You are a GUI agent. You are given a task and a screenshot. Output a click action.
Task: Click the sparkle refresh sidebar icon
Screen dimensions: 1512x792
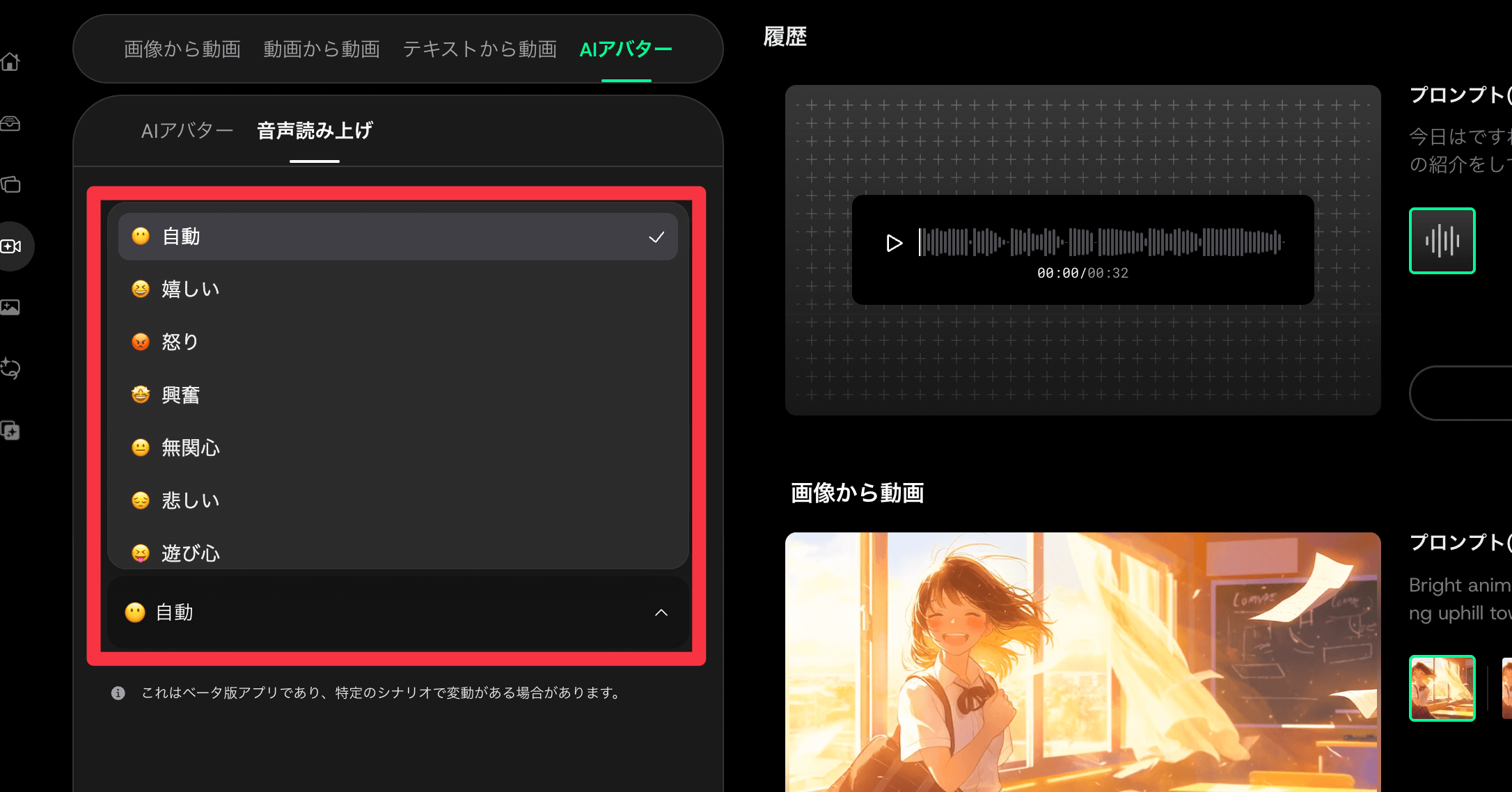[x=10, y=368]
